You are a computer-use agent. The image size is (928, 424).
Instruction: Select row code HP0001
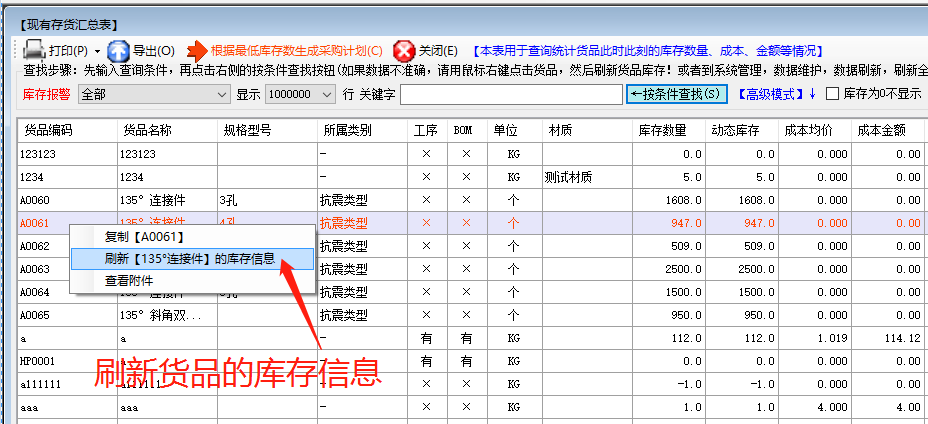[x=37, y=361]
